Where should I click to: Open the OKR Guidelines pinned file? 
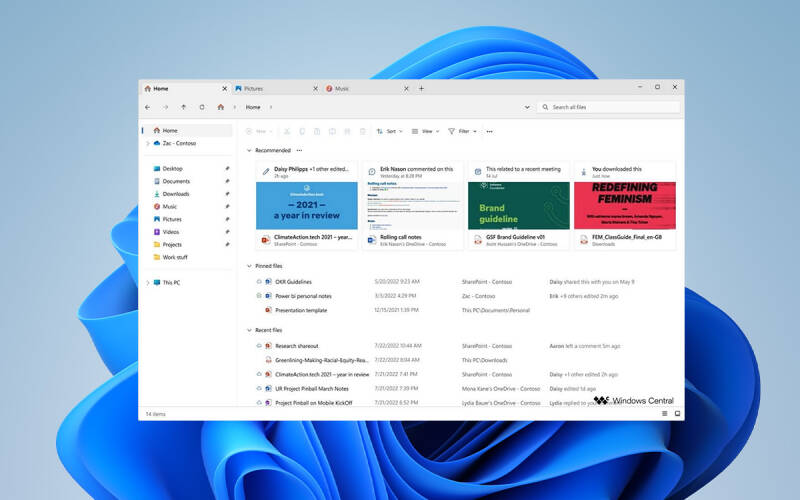pos(293,282)
